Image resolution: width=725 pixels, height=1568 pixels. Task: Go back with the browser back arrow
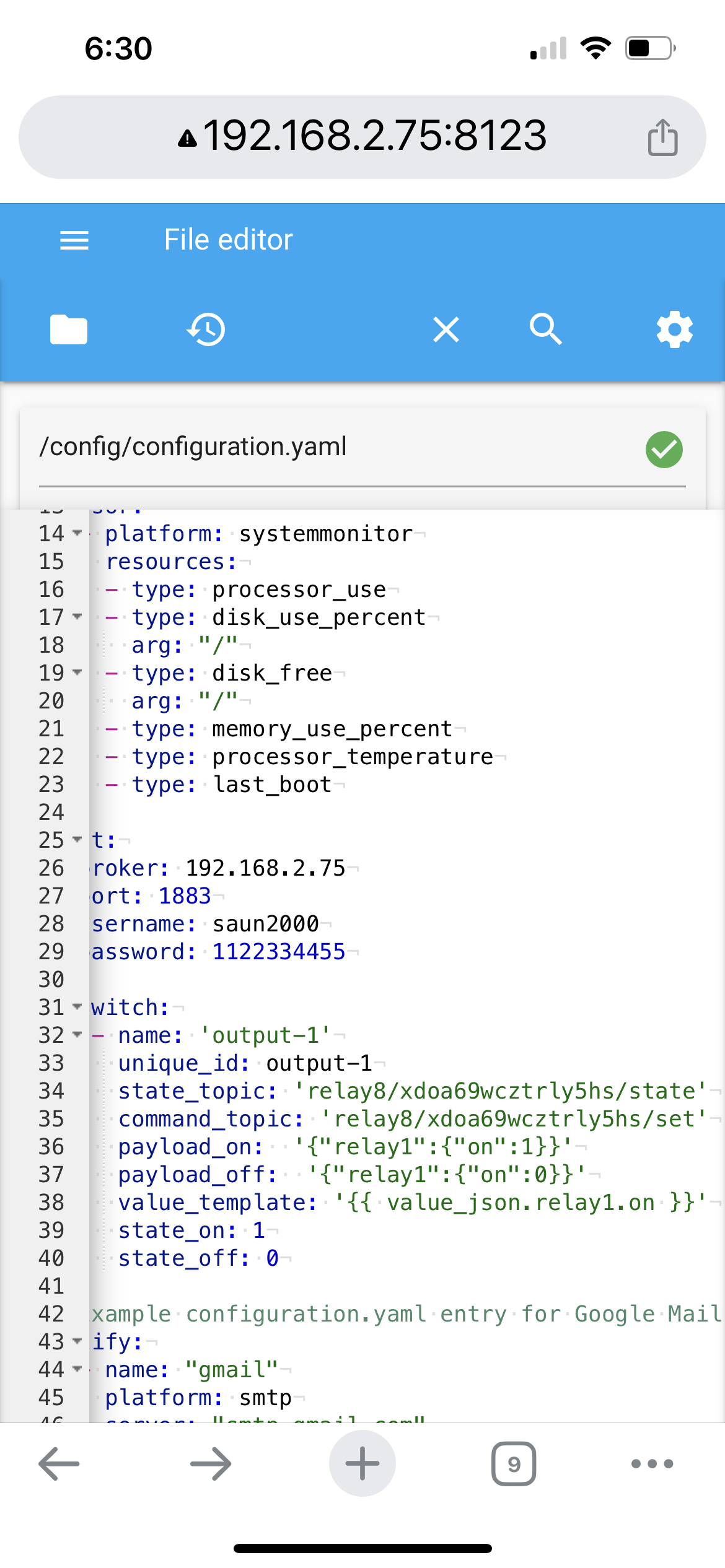(59, 1464)
